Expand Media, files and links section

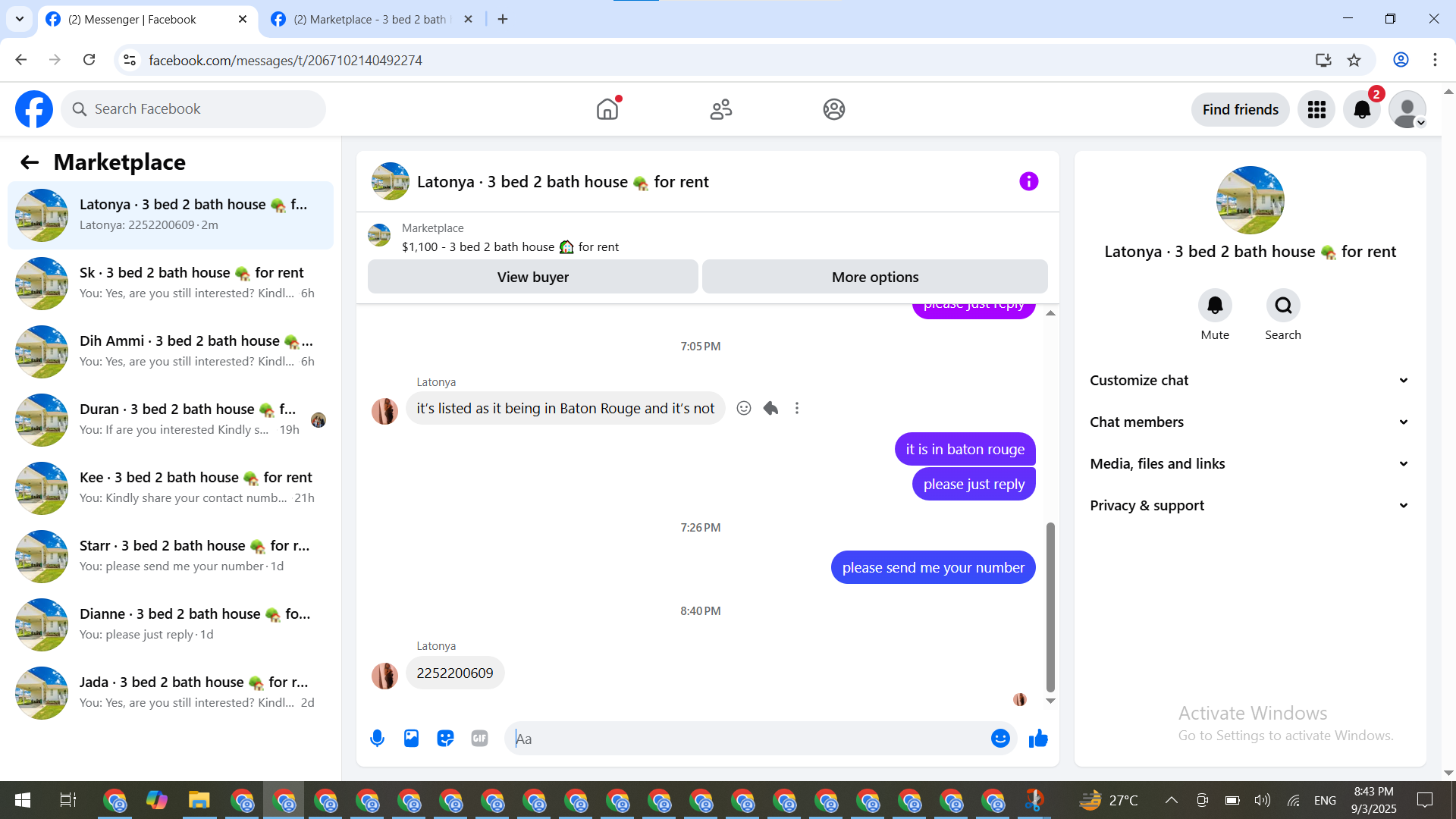point(1250,464)
